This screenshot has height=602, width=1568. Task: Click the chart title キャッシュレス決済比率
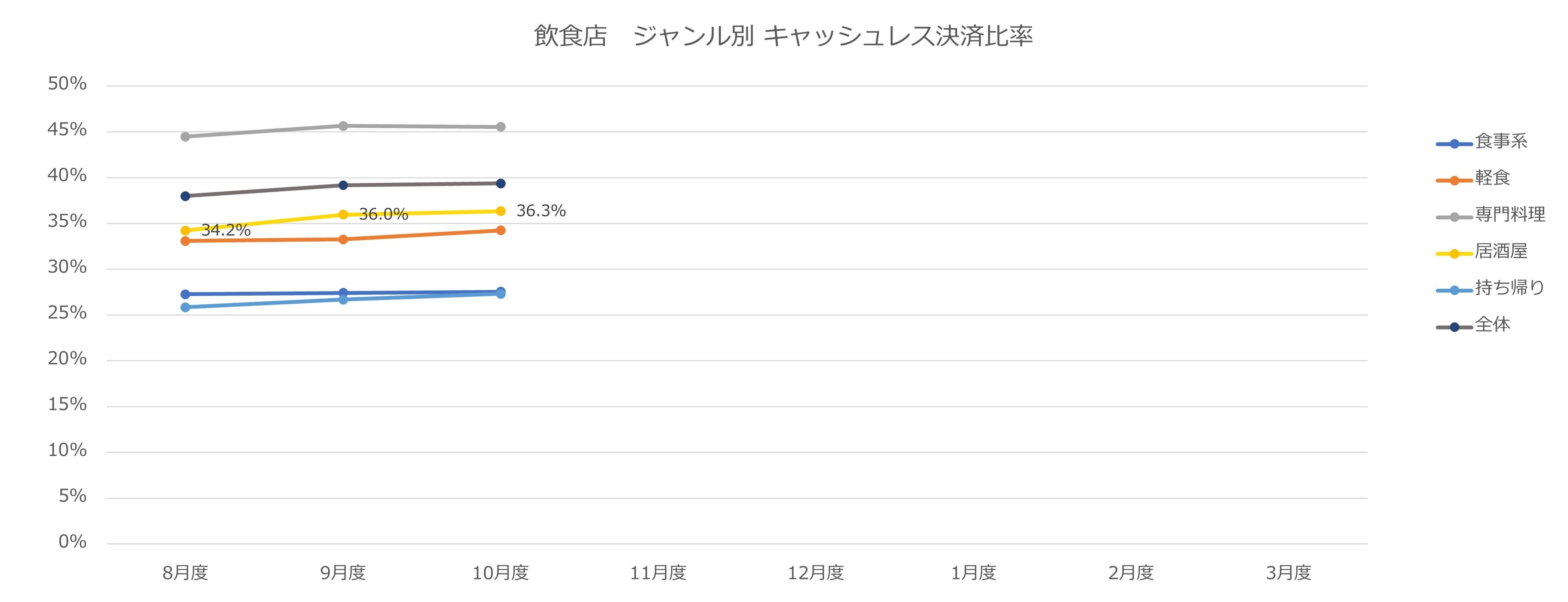click(783, 37)
